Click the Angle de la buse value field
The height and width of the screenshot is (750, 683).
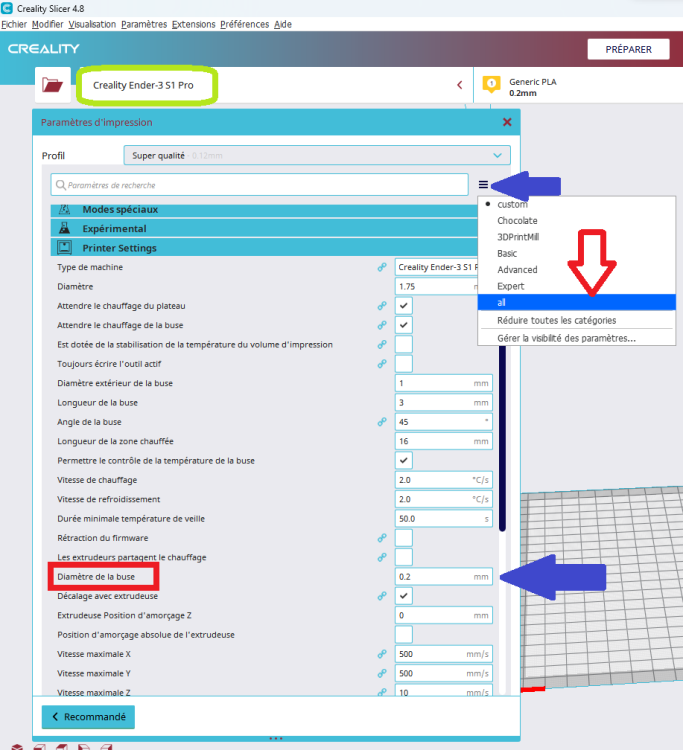tap(443, 422)
